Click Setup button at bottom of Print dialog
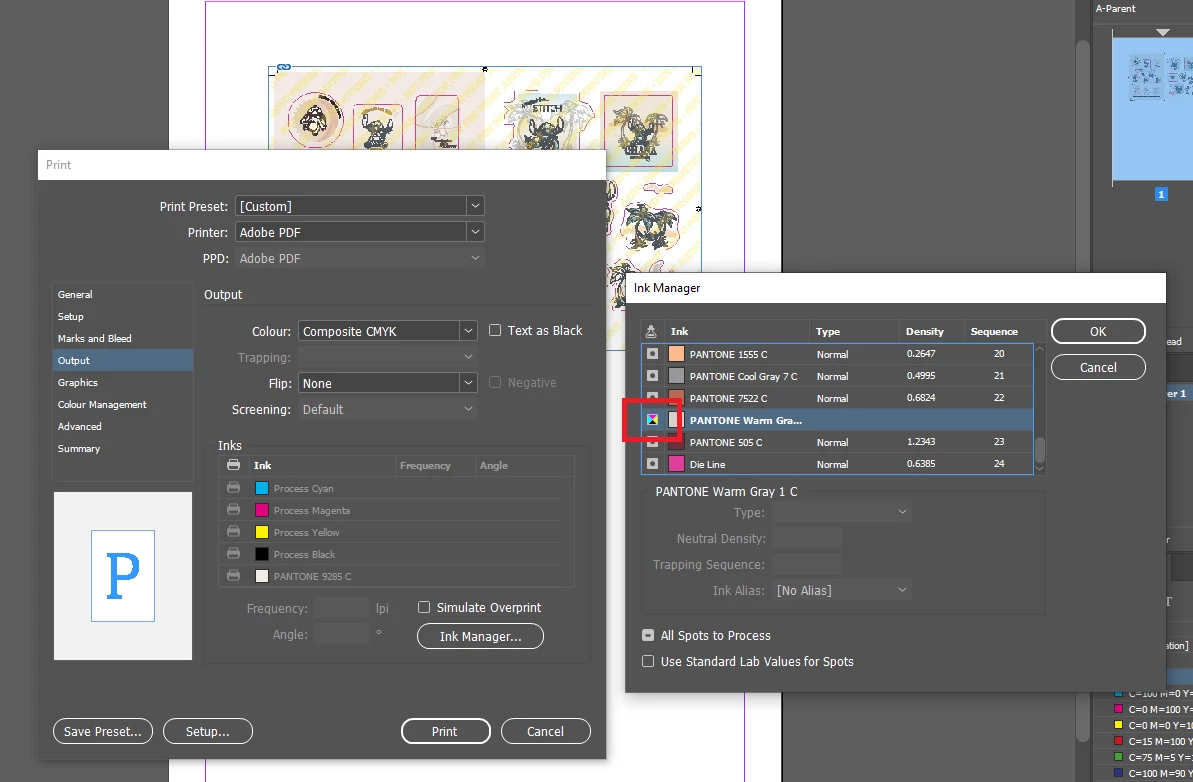 tap(208, 731)
